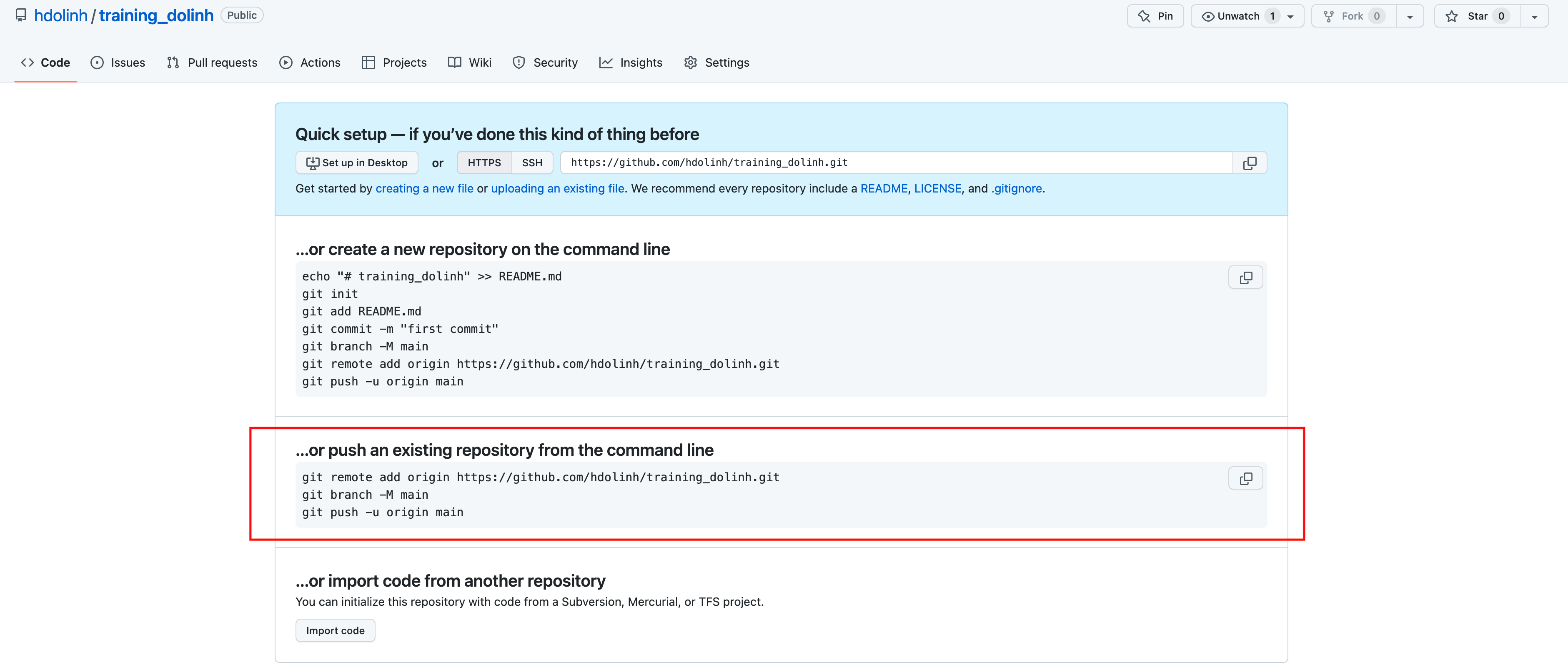
Task: Open the Unwatch notifications dropdown caret
Action: point(1290,16)
